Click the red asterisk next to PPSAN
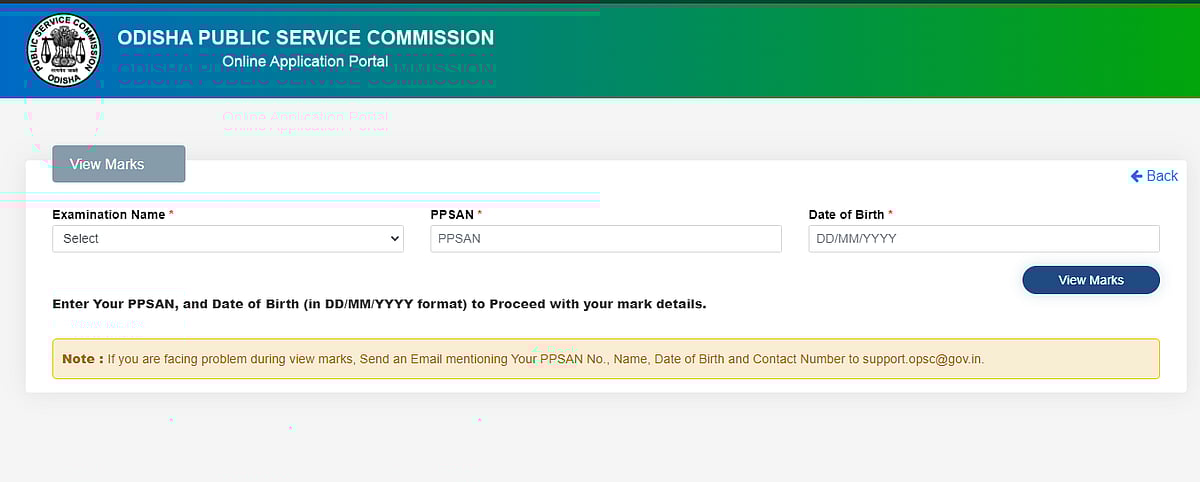The height and width of the screenshot is (482, 1200). (480, 215)
